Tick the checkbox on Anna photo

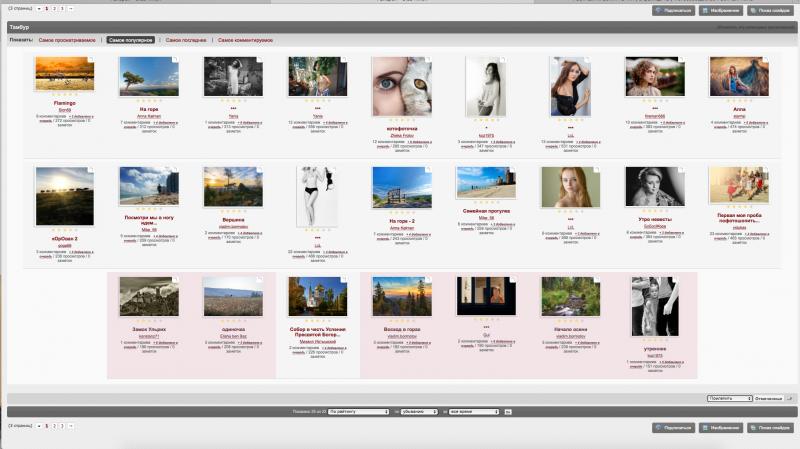coord(765,60)
